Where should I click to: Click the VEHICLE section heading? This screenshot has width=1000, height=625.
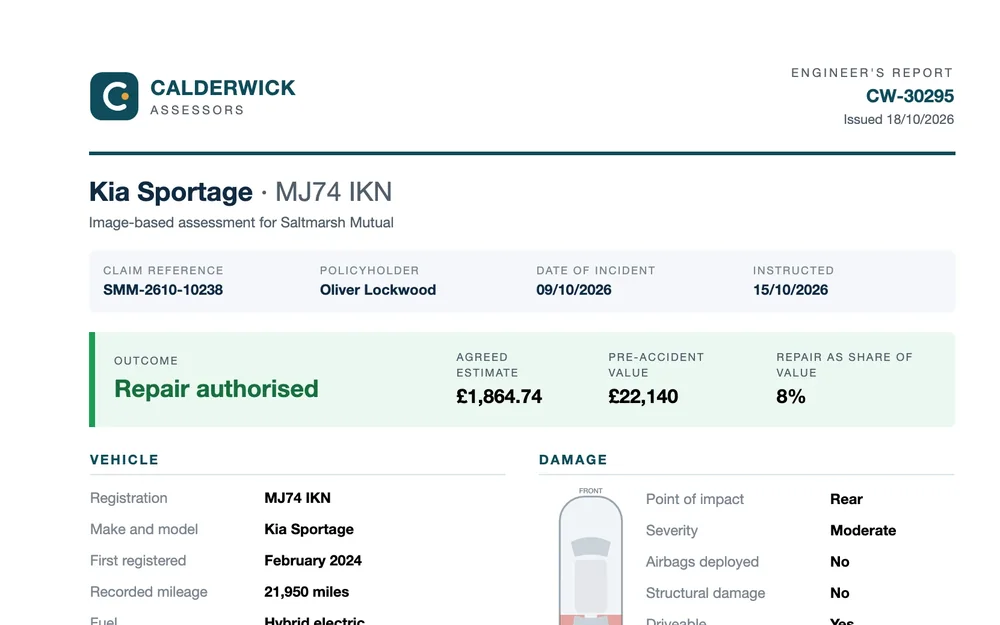tap(124, 460)
